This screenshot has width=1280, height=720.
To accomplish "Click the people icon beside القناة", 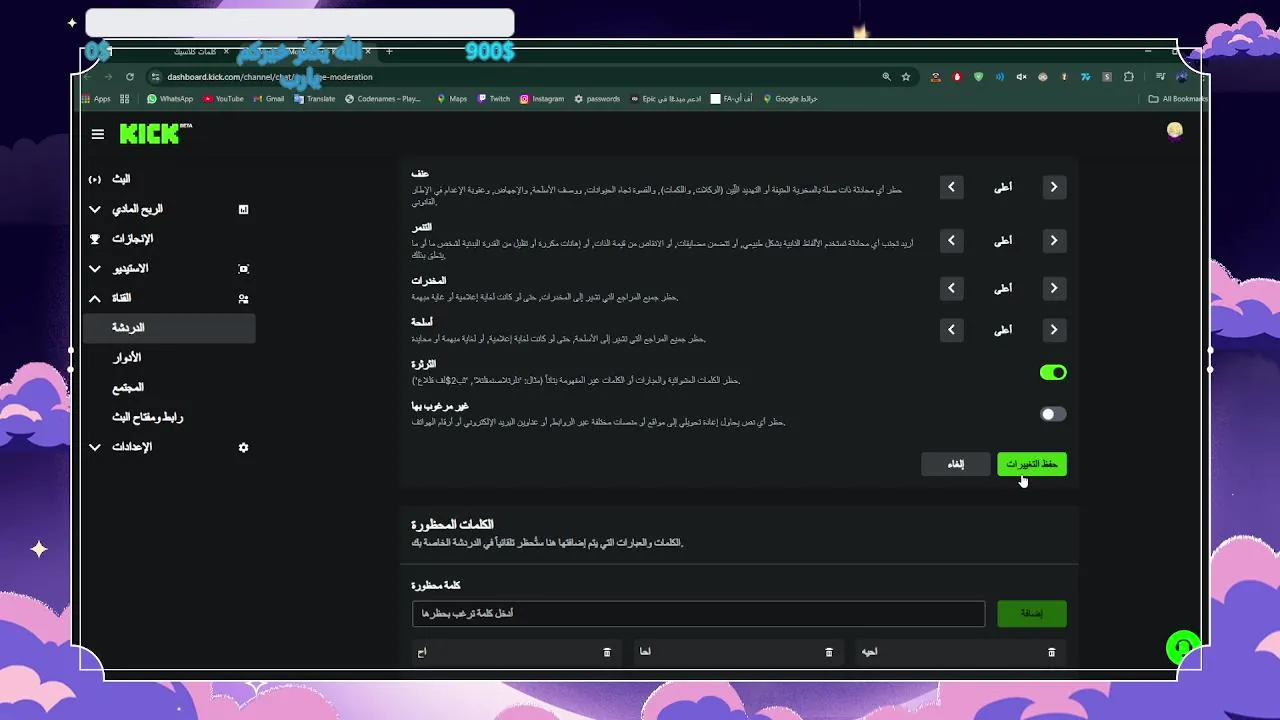I will [x=243, y=298].
